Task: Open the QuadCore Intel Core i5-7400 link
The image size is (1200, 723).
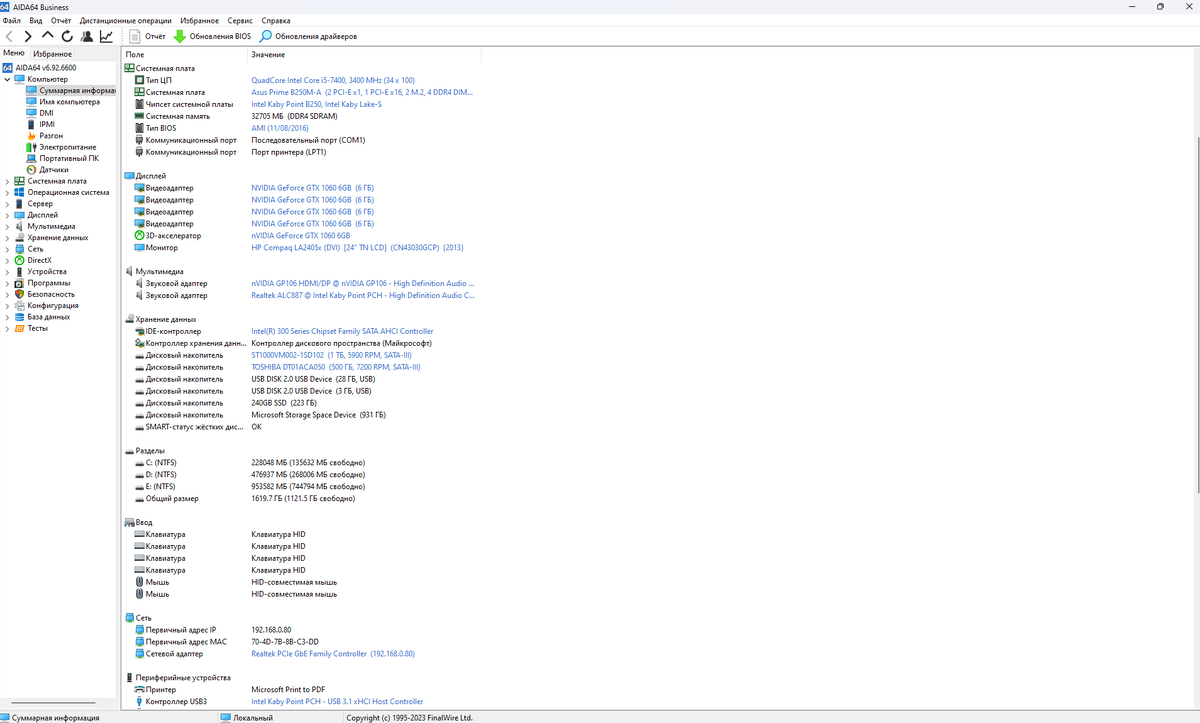Action: (x=333, y=80)
